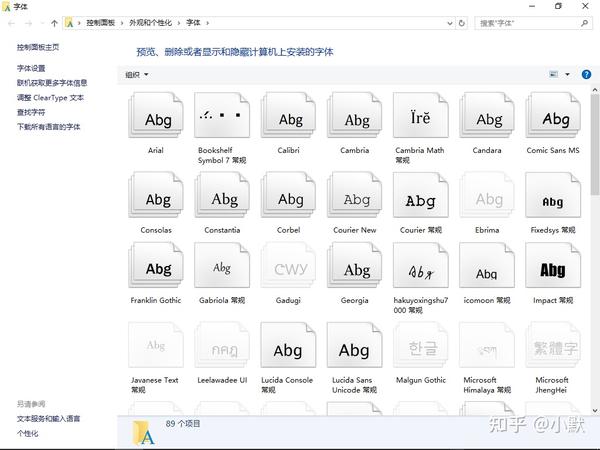The image size is (600, 450).
Task: Expand the chevron after 字体 breadcrumb
Action: point(207,23)
